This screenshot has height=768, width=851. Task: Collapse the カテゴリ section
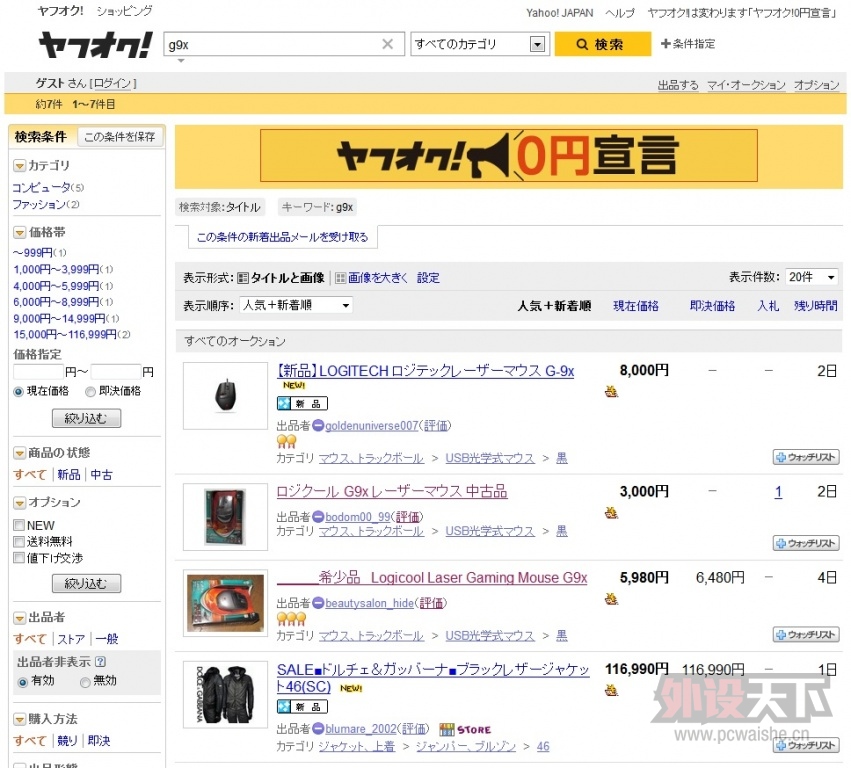pos(20,166)
